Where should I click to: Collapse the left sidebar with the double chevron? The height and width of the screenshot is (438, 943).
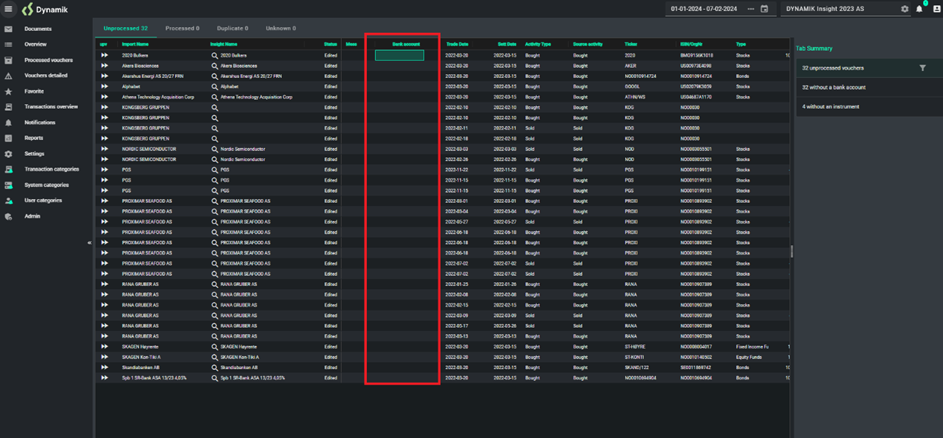(89, 242)
